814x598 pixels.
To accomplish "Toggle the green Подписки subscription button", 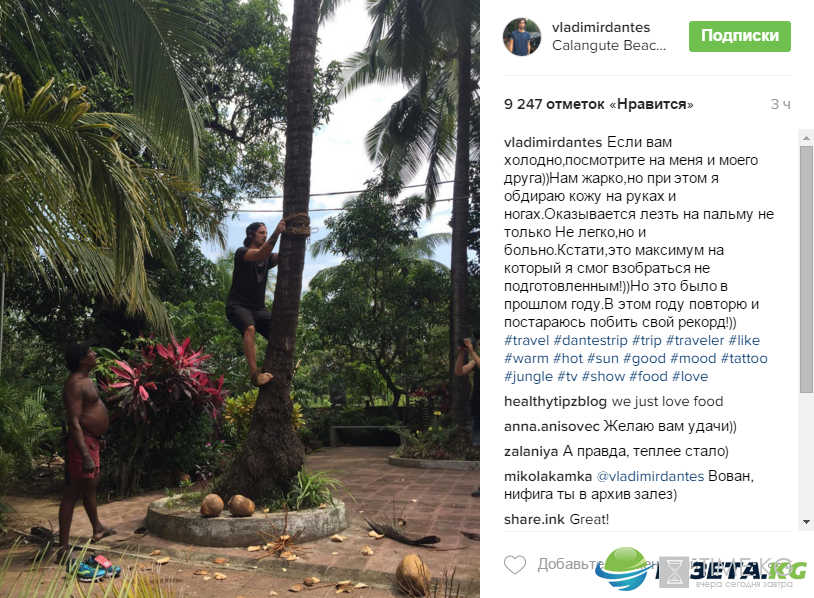I will [740, 36].
